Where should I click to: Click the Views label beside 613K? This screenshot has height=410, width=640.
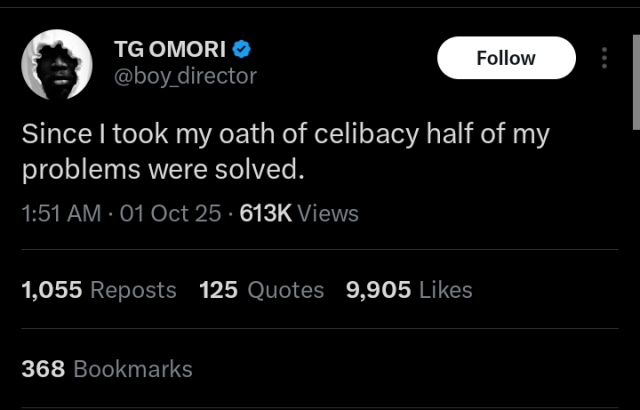coord(328,213)
